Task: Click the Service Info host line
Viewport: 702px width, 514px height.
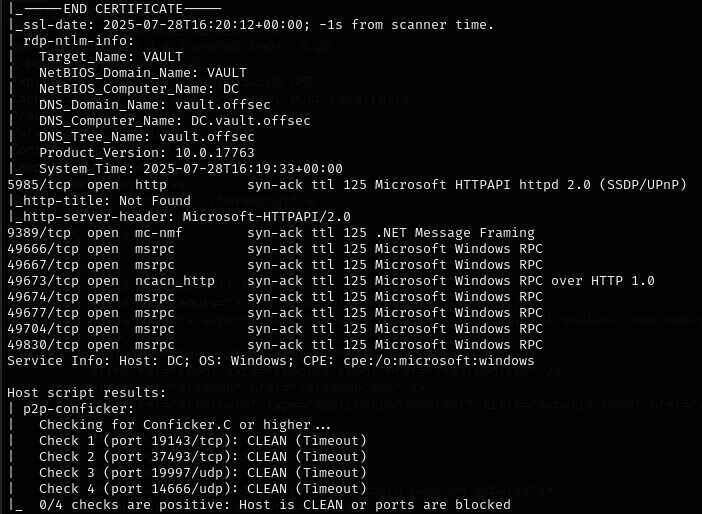Action: pos(270,361)
